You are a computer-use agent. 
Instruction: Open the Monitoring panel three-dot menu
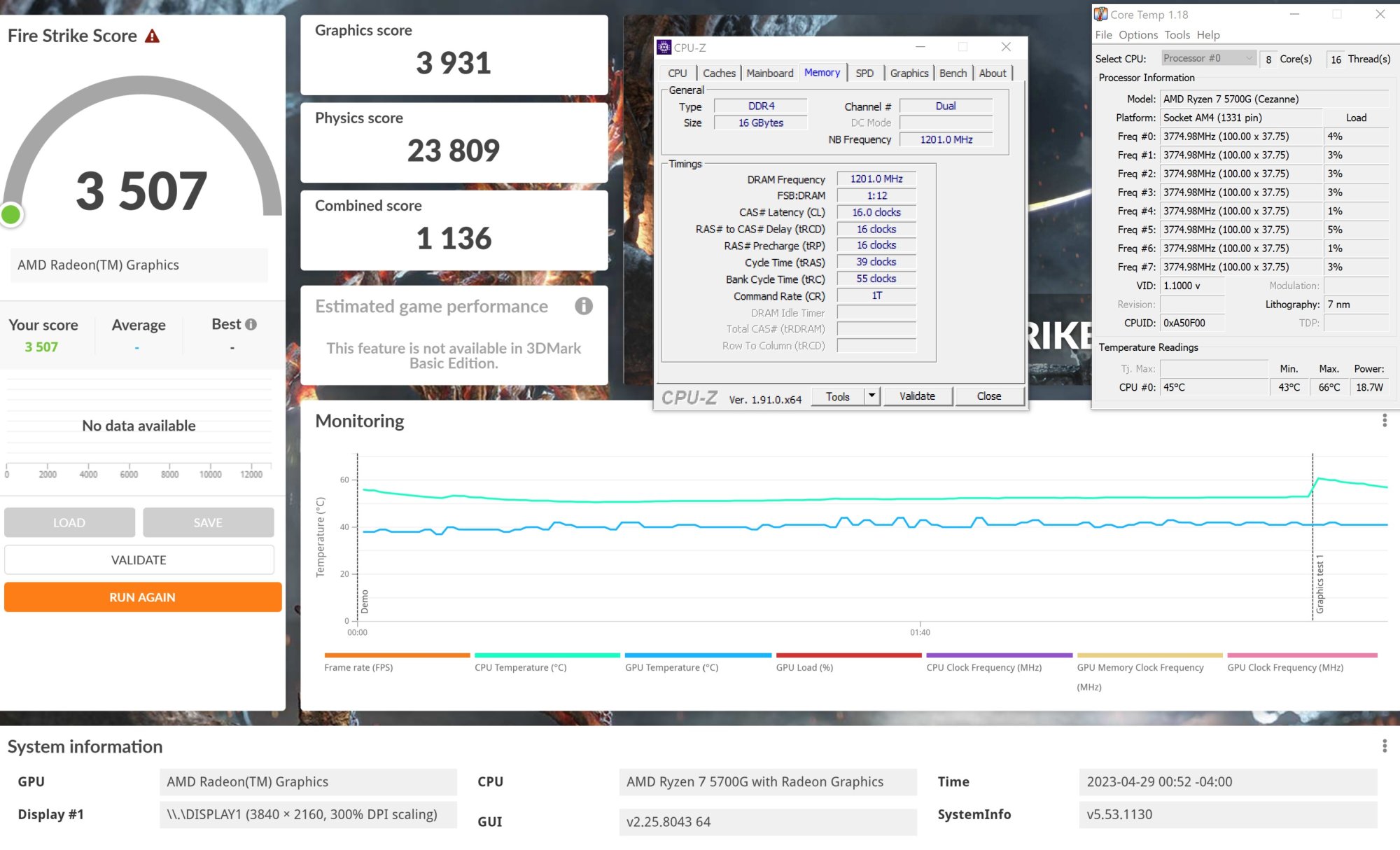coord(1384,420)
